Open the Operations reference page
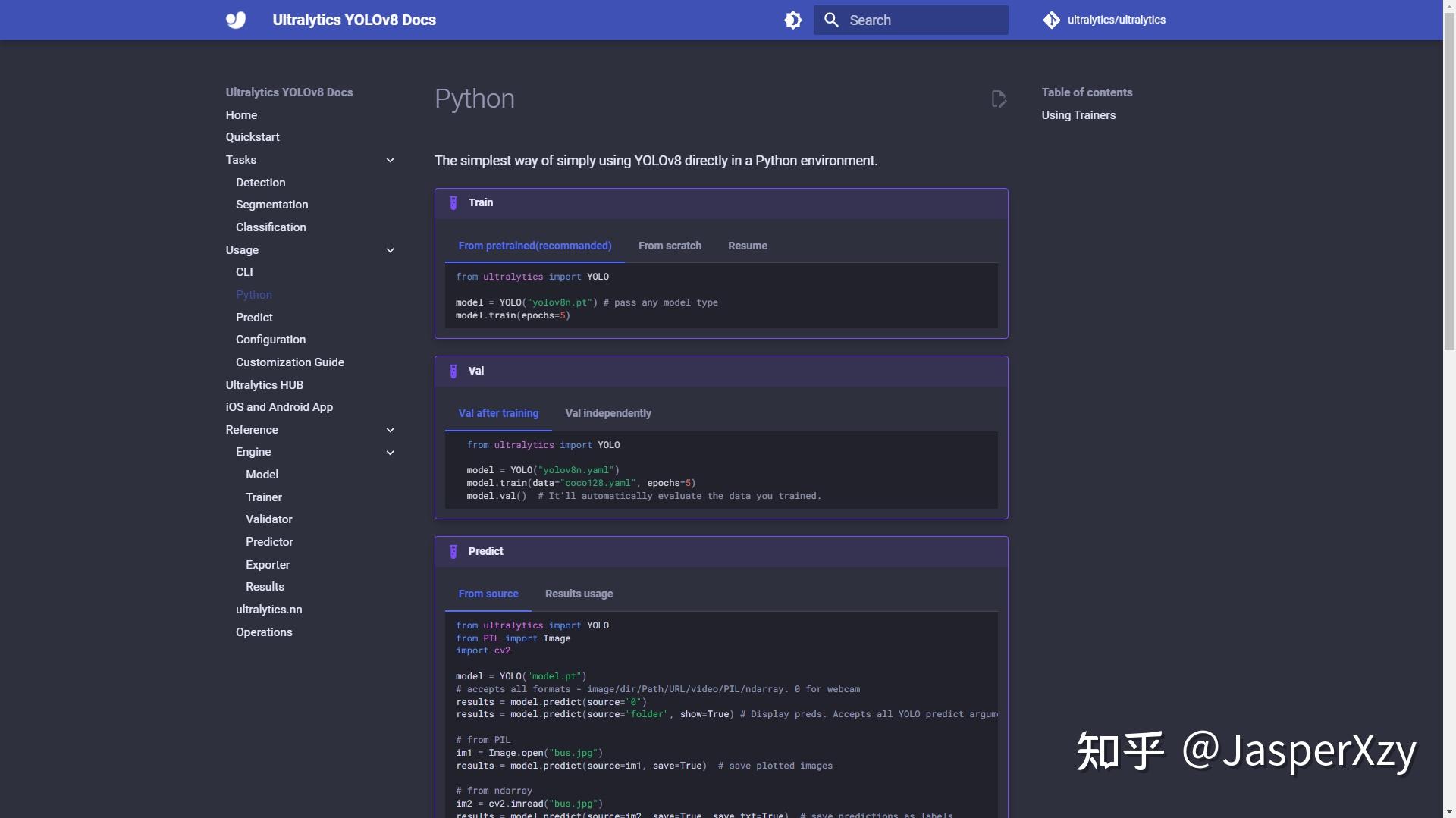Screen dimensions: 1456x818 tap(264, 632)
